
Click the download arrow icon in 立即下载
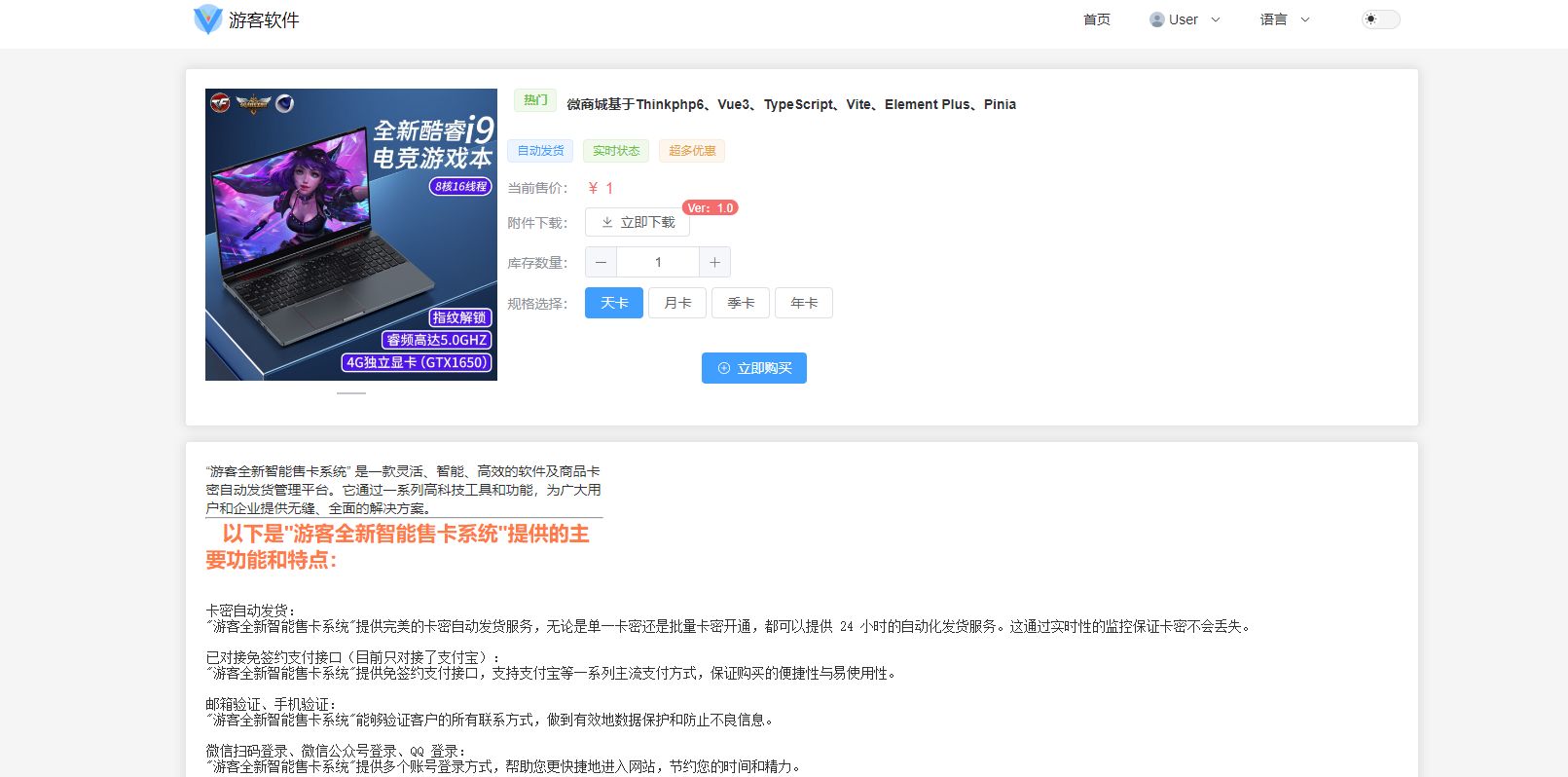click(x=607, y=222)
